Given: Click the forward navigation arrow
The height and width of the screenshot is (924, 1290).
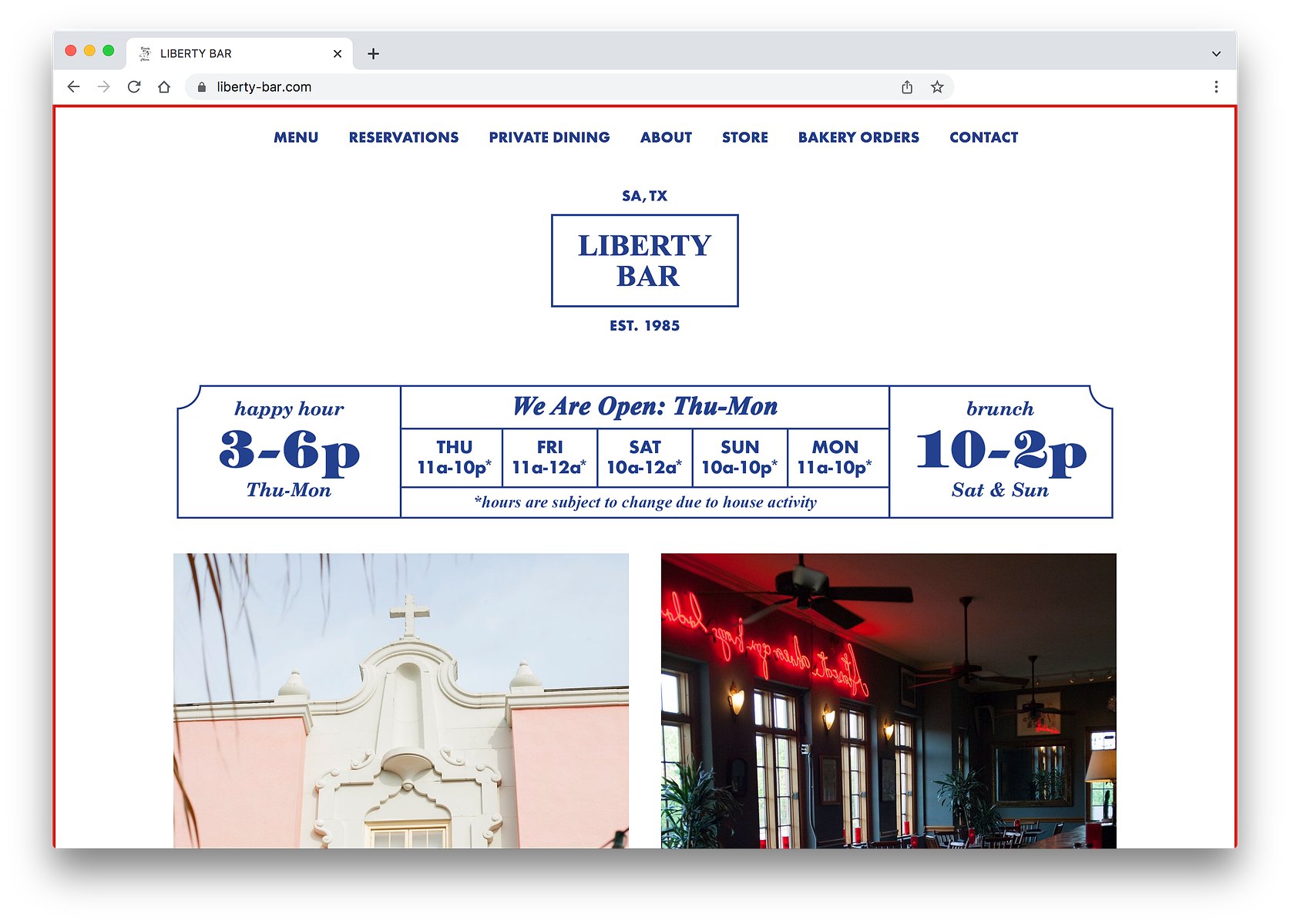Looking at the screenshot, I should click(x=103, y=87).
